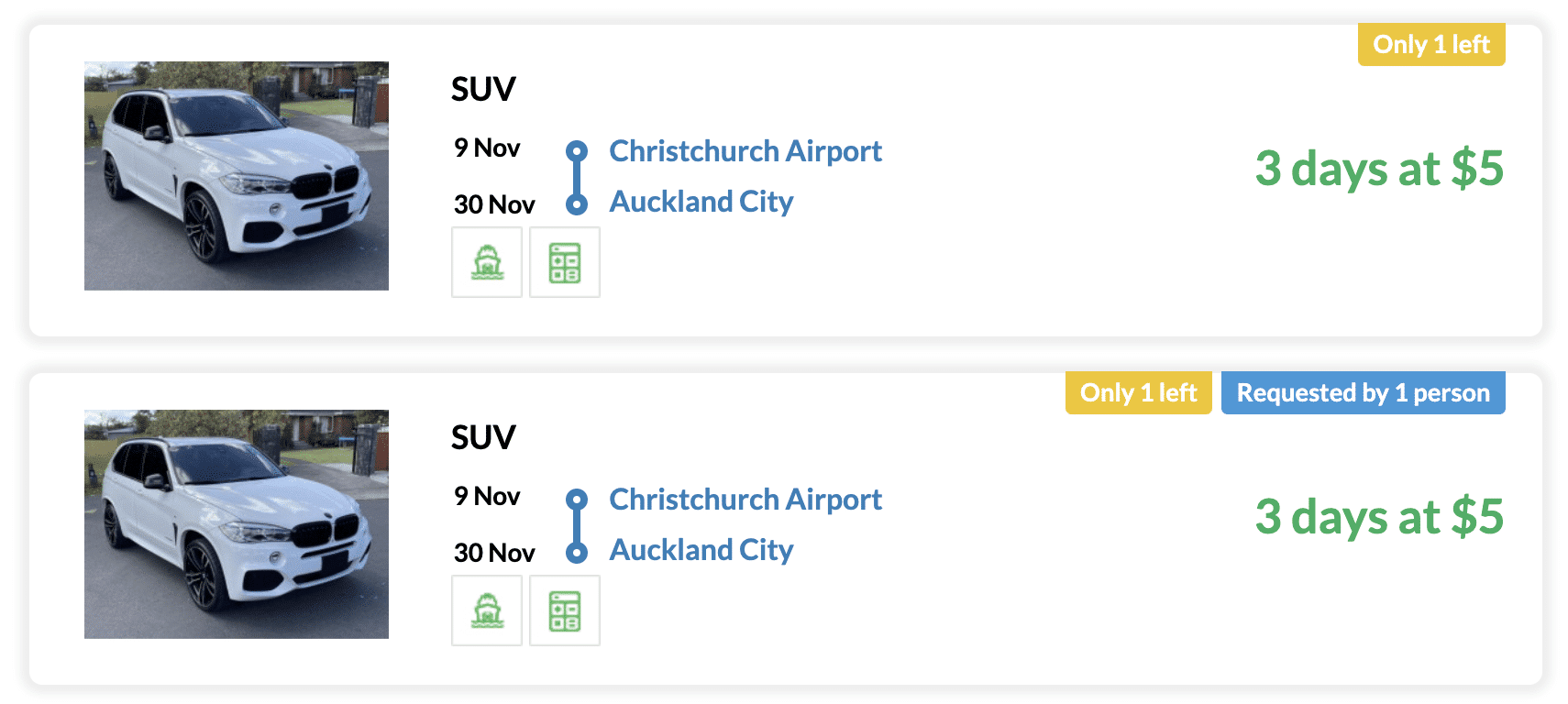Select the second listing's white SUV photo
Image resolution: width=1568 pixels, height=704 pixels.
237,524
